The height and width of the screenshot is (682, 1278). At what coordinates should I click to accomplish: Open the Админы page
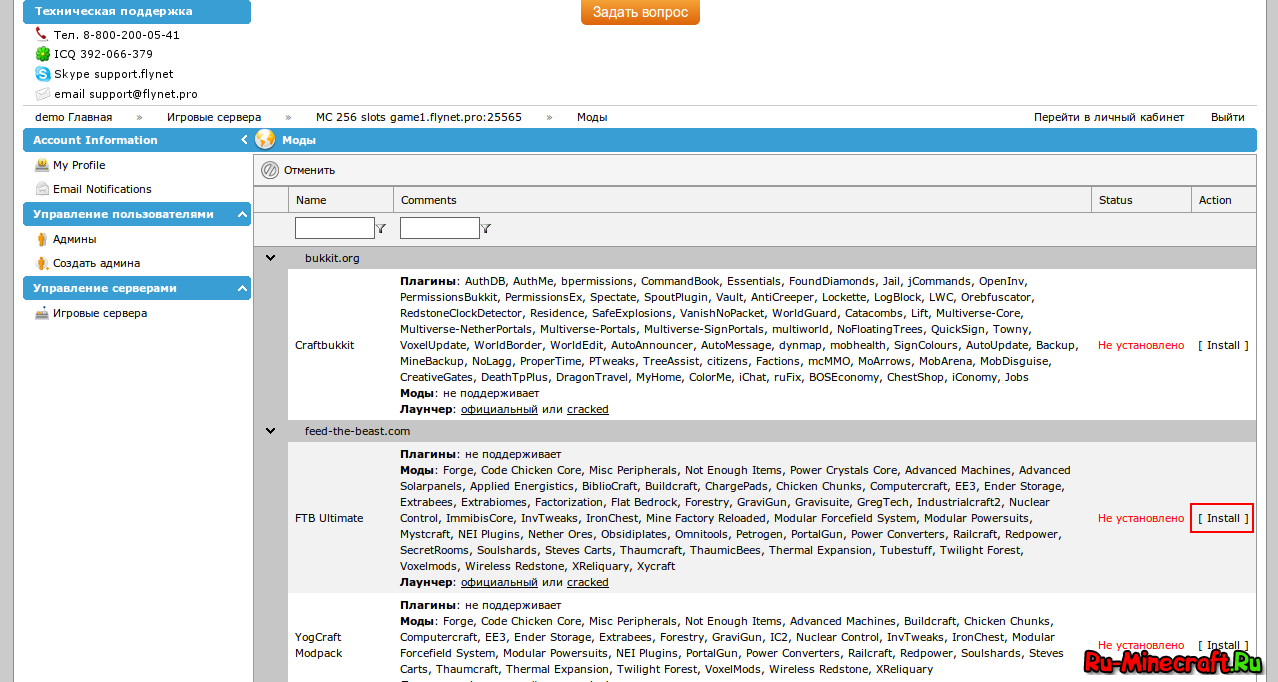75,239
